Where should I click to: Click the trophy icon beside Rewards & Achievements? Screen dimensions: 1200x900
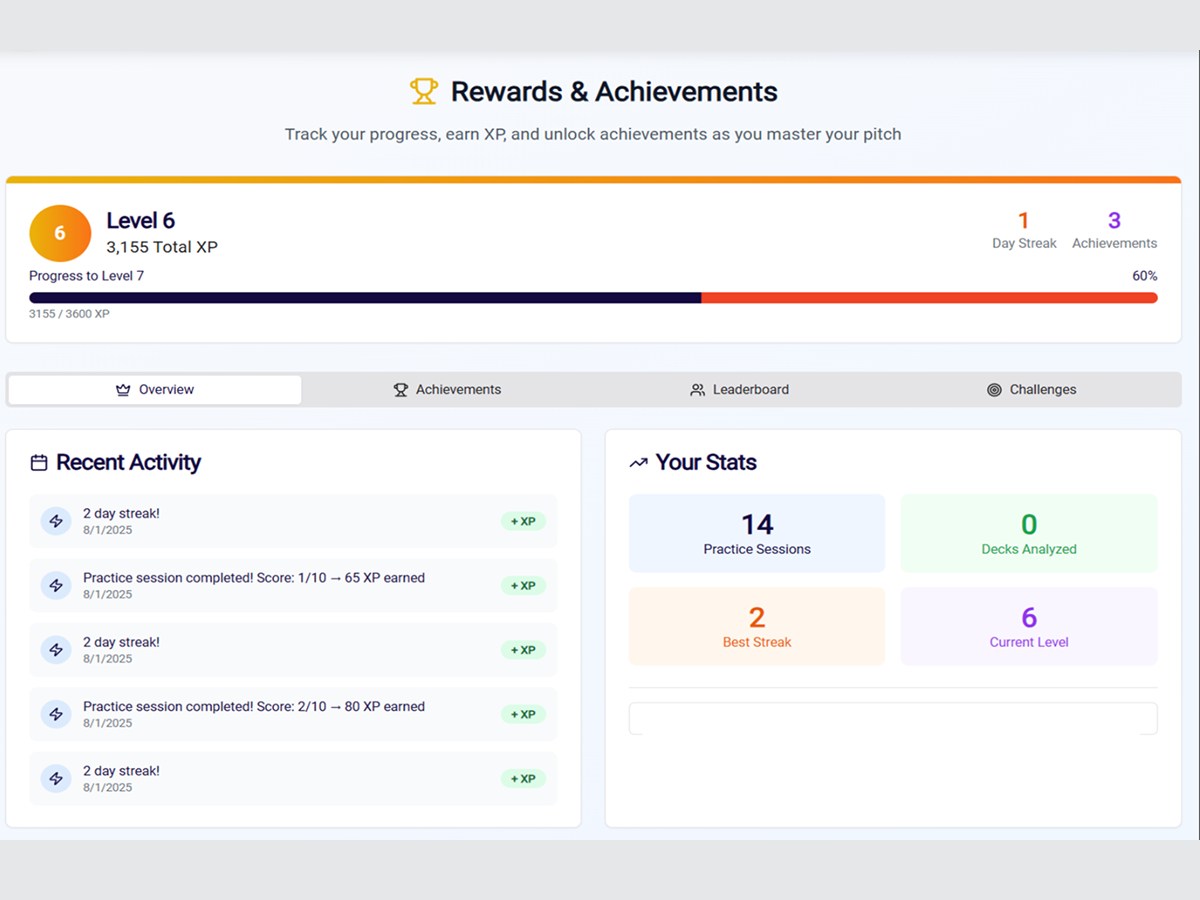click(424, 92)
